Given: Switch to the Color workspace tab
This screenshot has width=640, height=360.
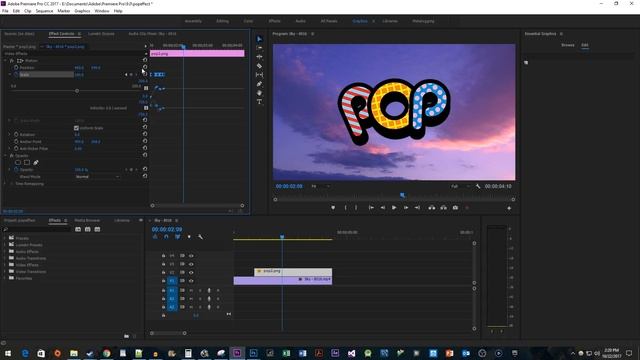Looking at the screenshot, I should (x=248, y=21).
